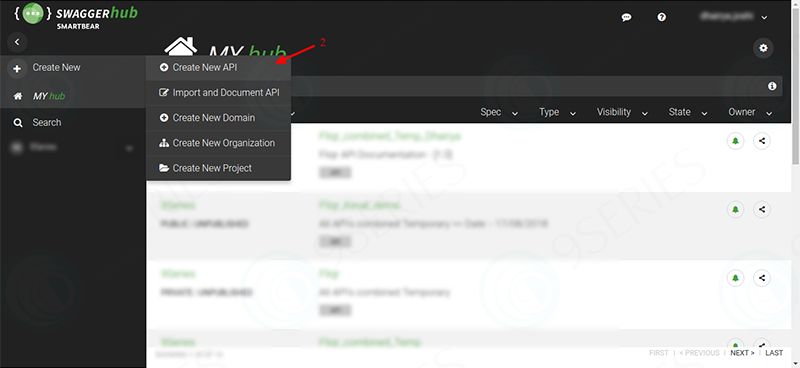This screenshot has height=368, width=800.
Task: Open the Visibility filter dropdown
Action: pyautogui.click(x=622, y=112)
